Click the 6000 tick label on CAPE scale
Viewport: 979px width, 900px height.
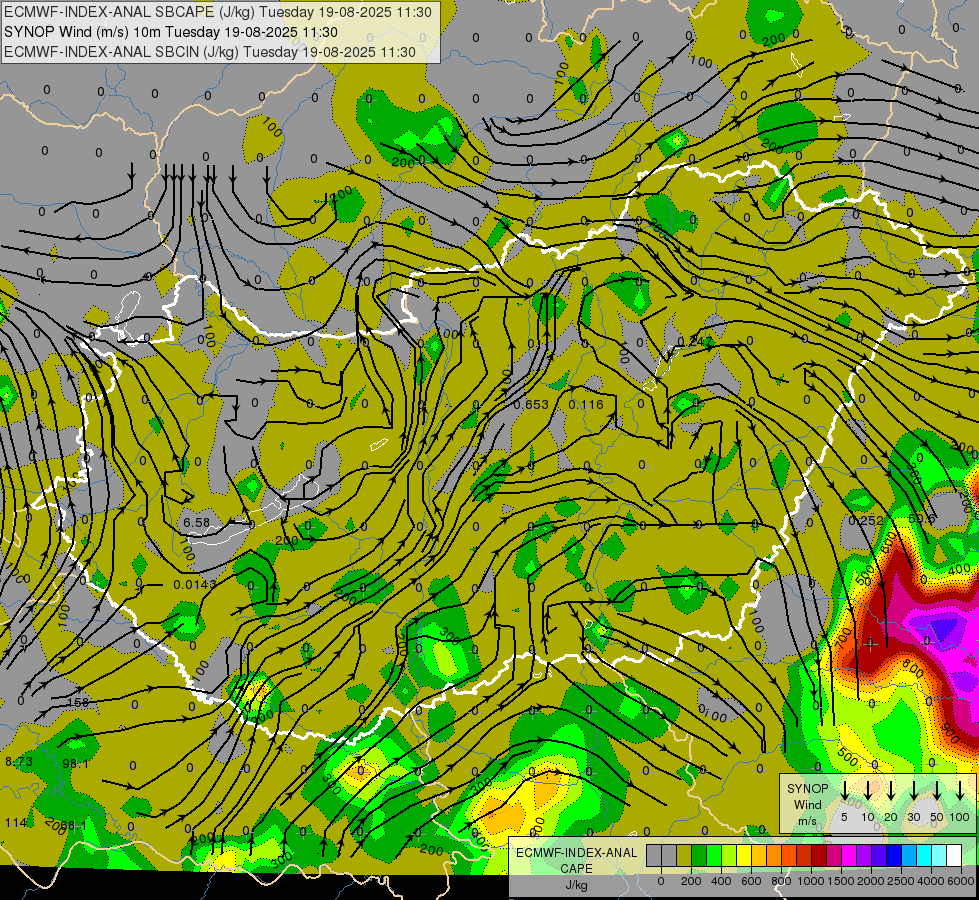point(961,881)
